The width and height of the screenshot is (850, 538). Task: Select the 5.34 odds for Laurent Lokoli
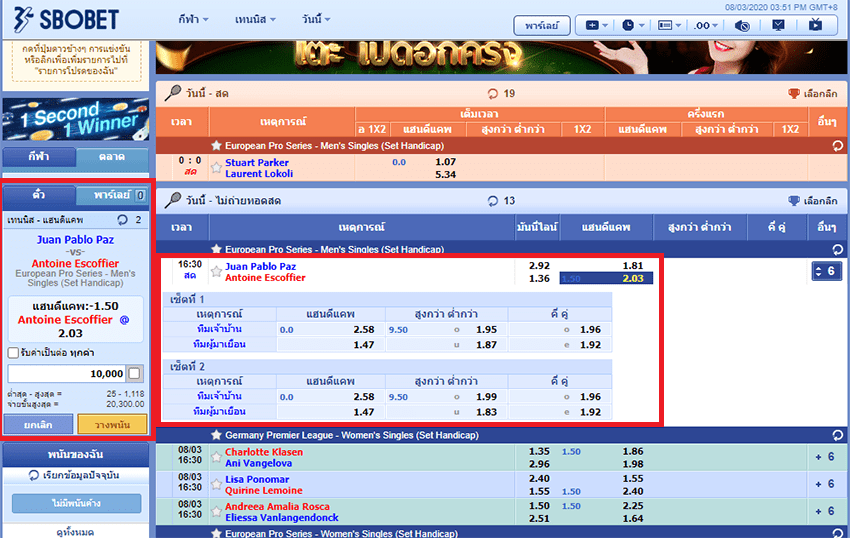coord(445,175)
